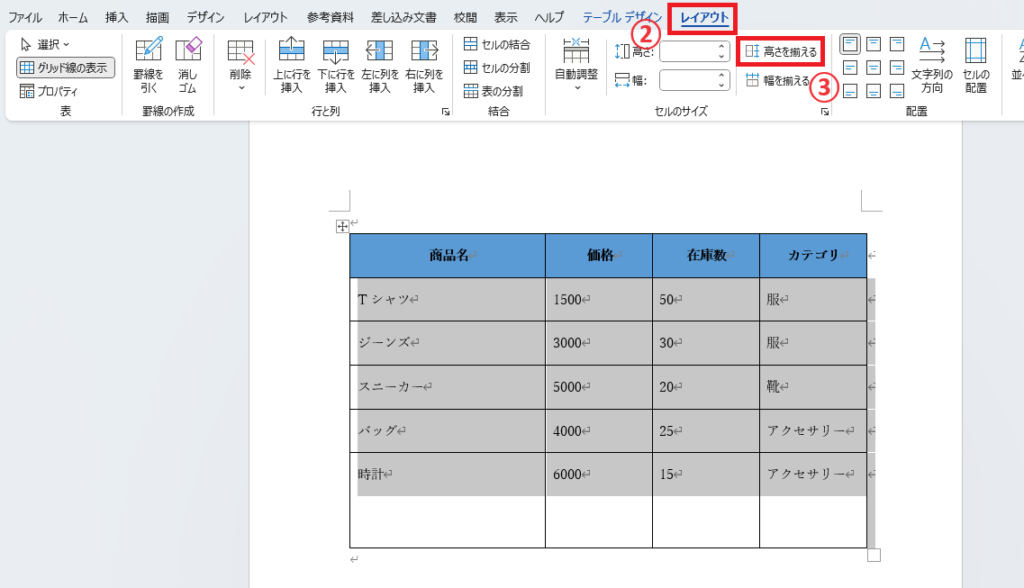Increase column width with up spinner
The width and height of the screenshot is (1024, 588).
point(721,76)
